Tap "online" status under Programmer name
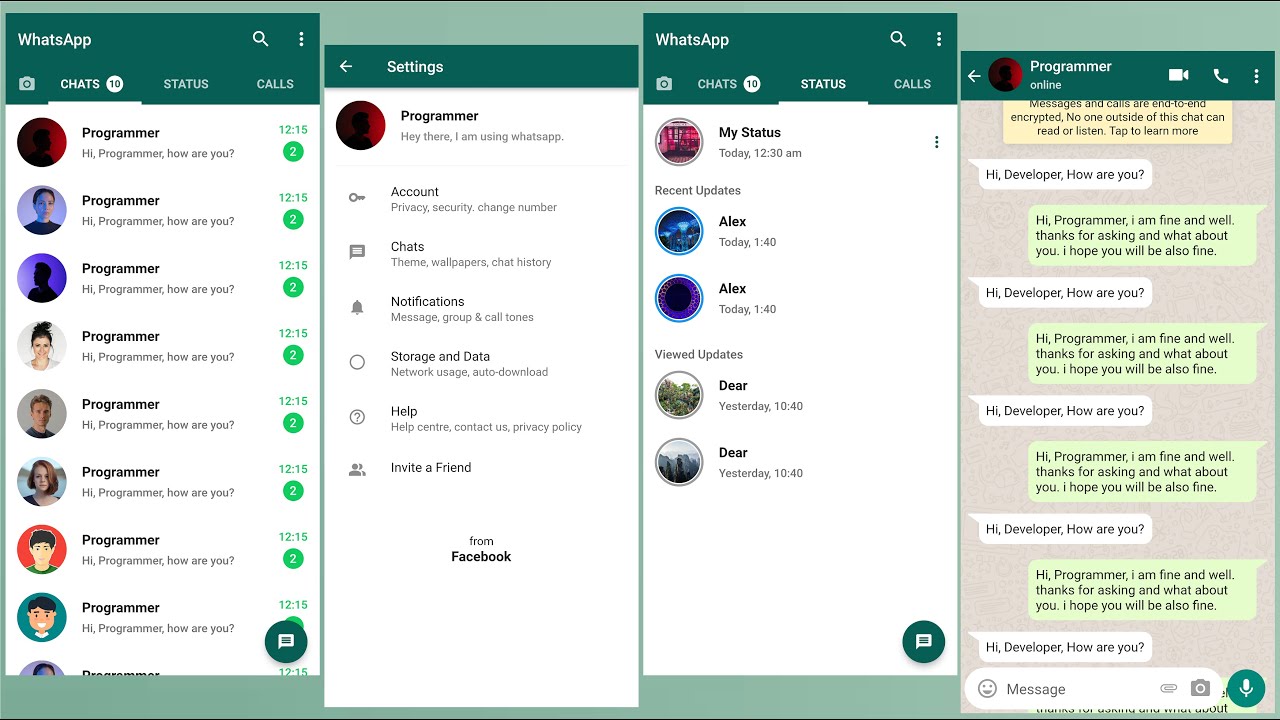 click(1046, 85)
